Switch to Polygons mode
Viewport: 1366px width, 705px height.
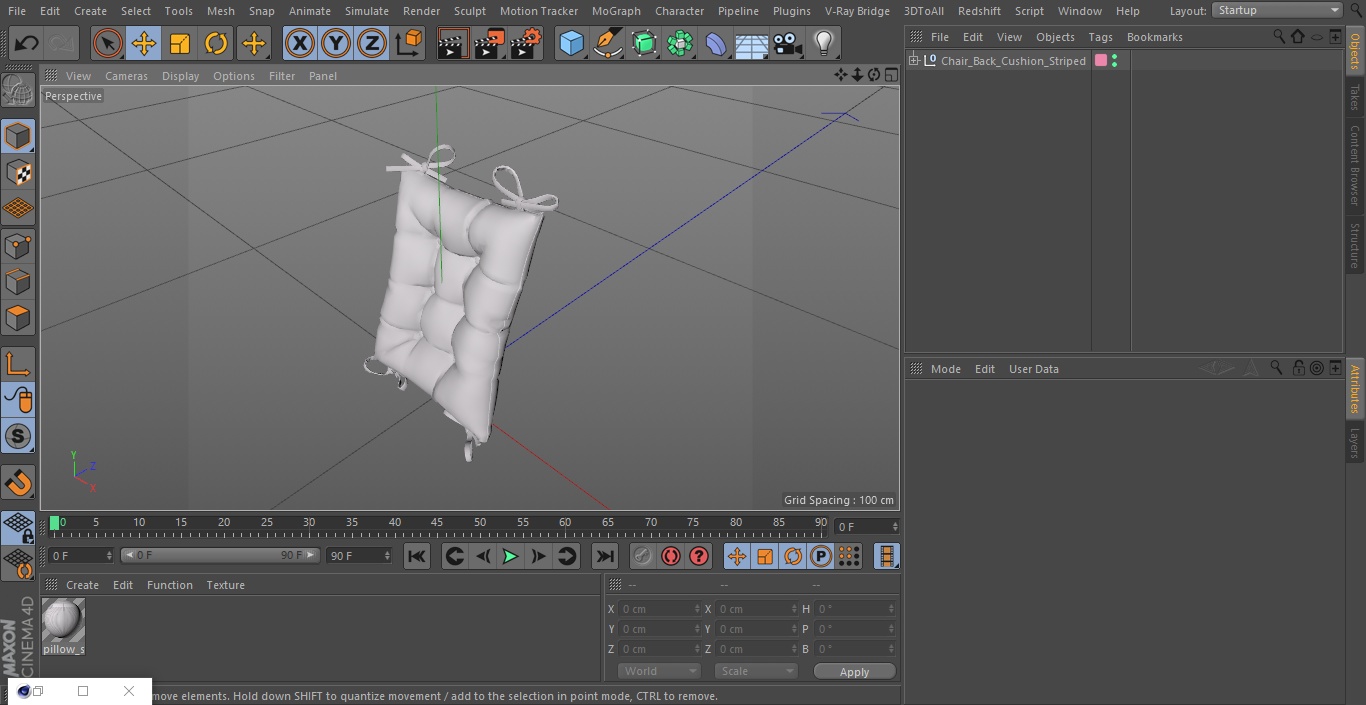tap(18, 318)
